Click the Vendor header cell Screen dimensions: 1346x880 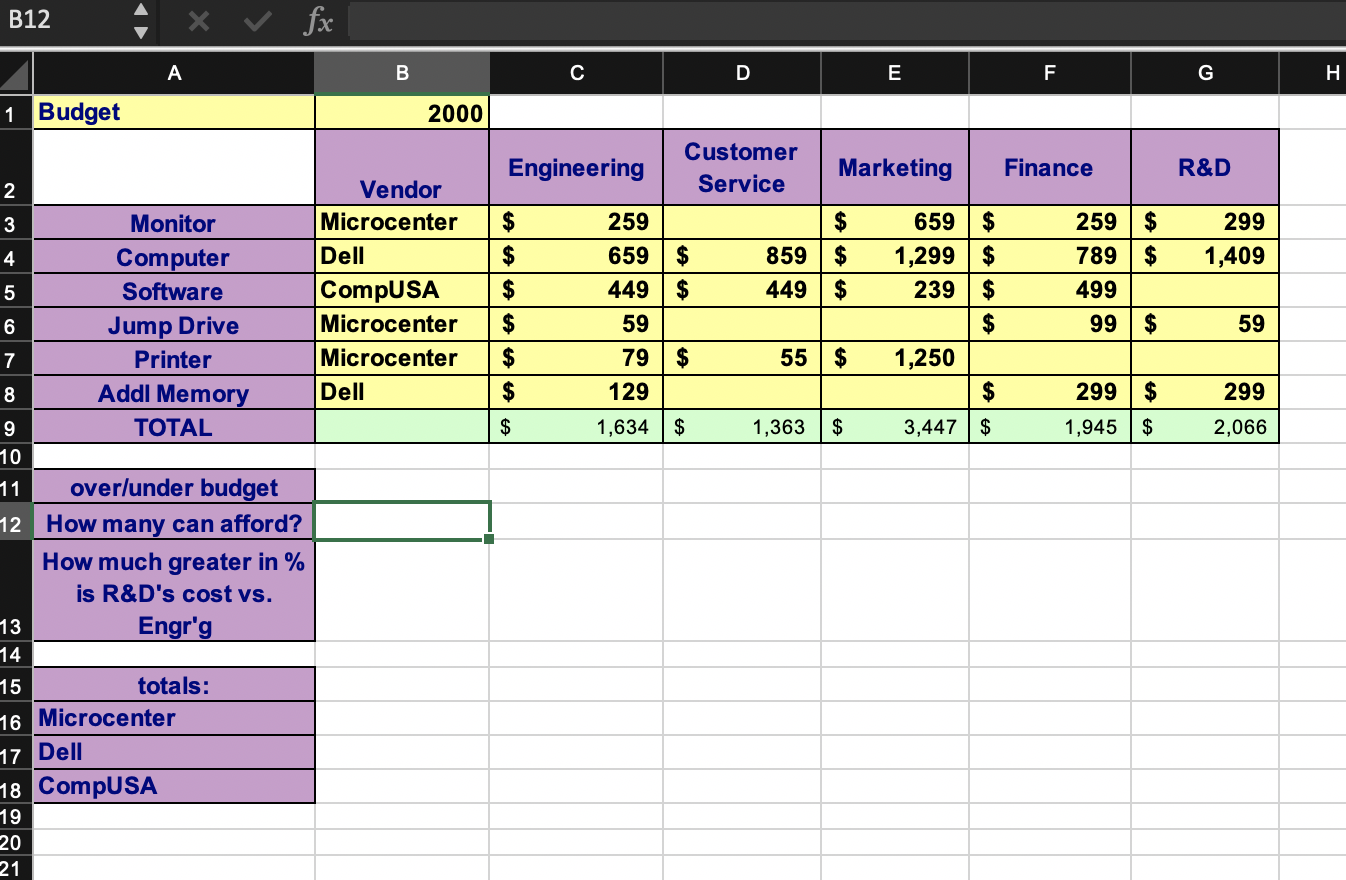(x=401, y=166)
